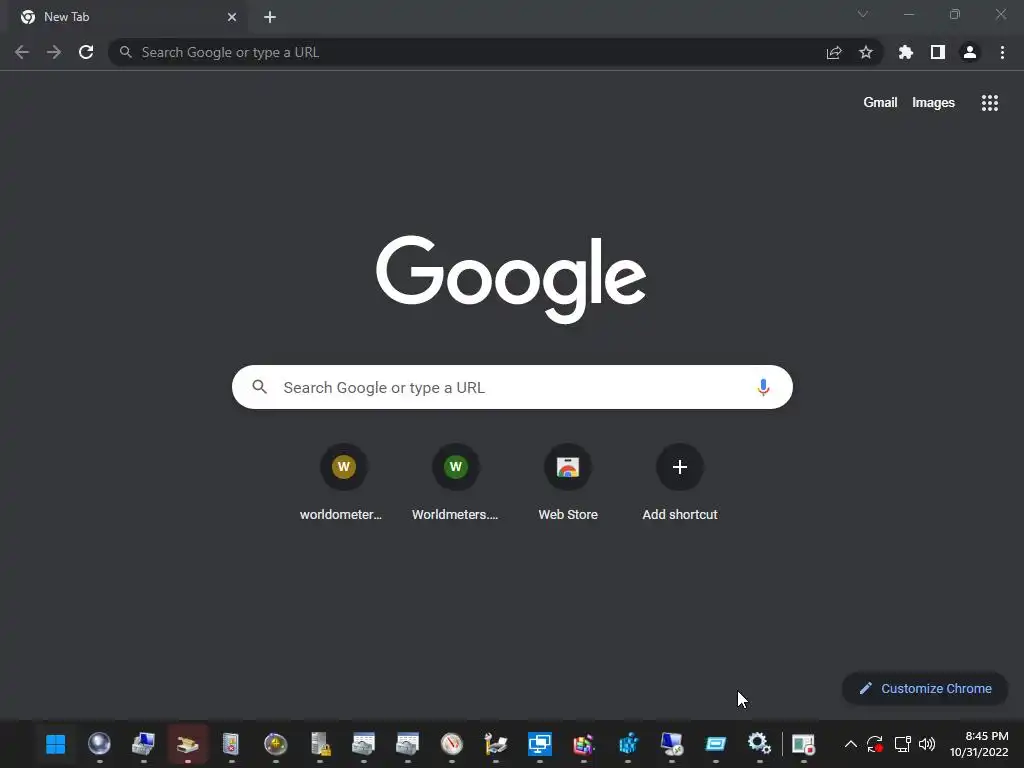Open the clock showing 8:45 PM
Screen dimensions: 1024x768
(x=979, y=744)
